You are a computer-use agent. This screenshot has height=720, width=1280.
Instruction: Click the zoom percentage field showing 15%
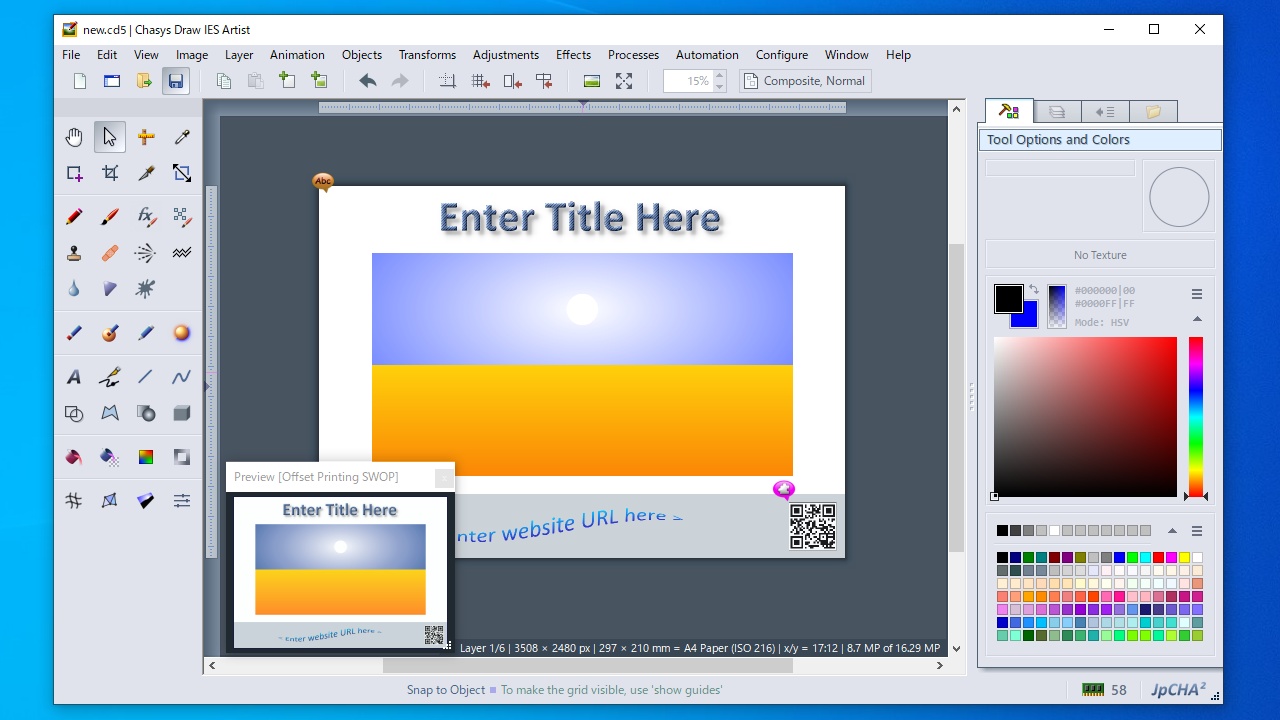click(x=688, y=81)
